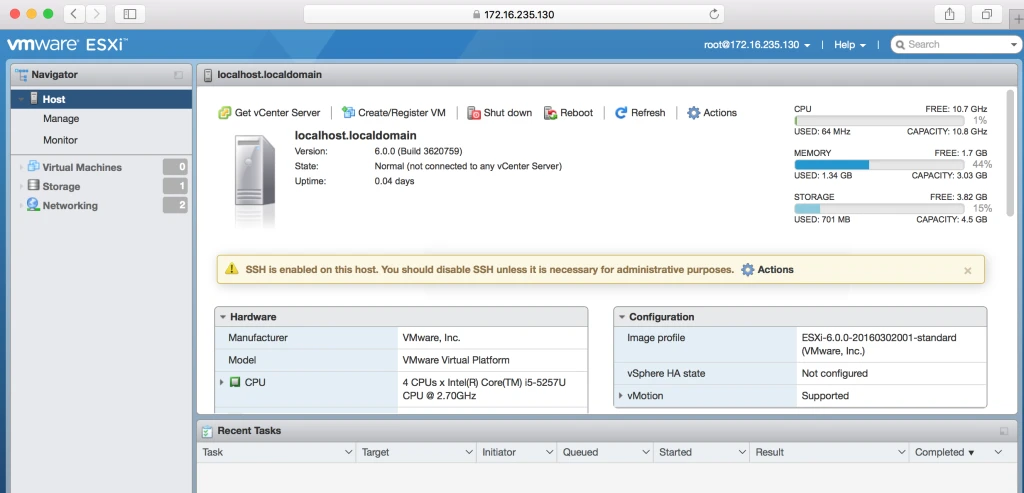Reboot the host using Reboot button
Image resolution: width=1024 pixels, height=493 pixels.
click(568, 113)
